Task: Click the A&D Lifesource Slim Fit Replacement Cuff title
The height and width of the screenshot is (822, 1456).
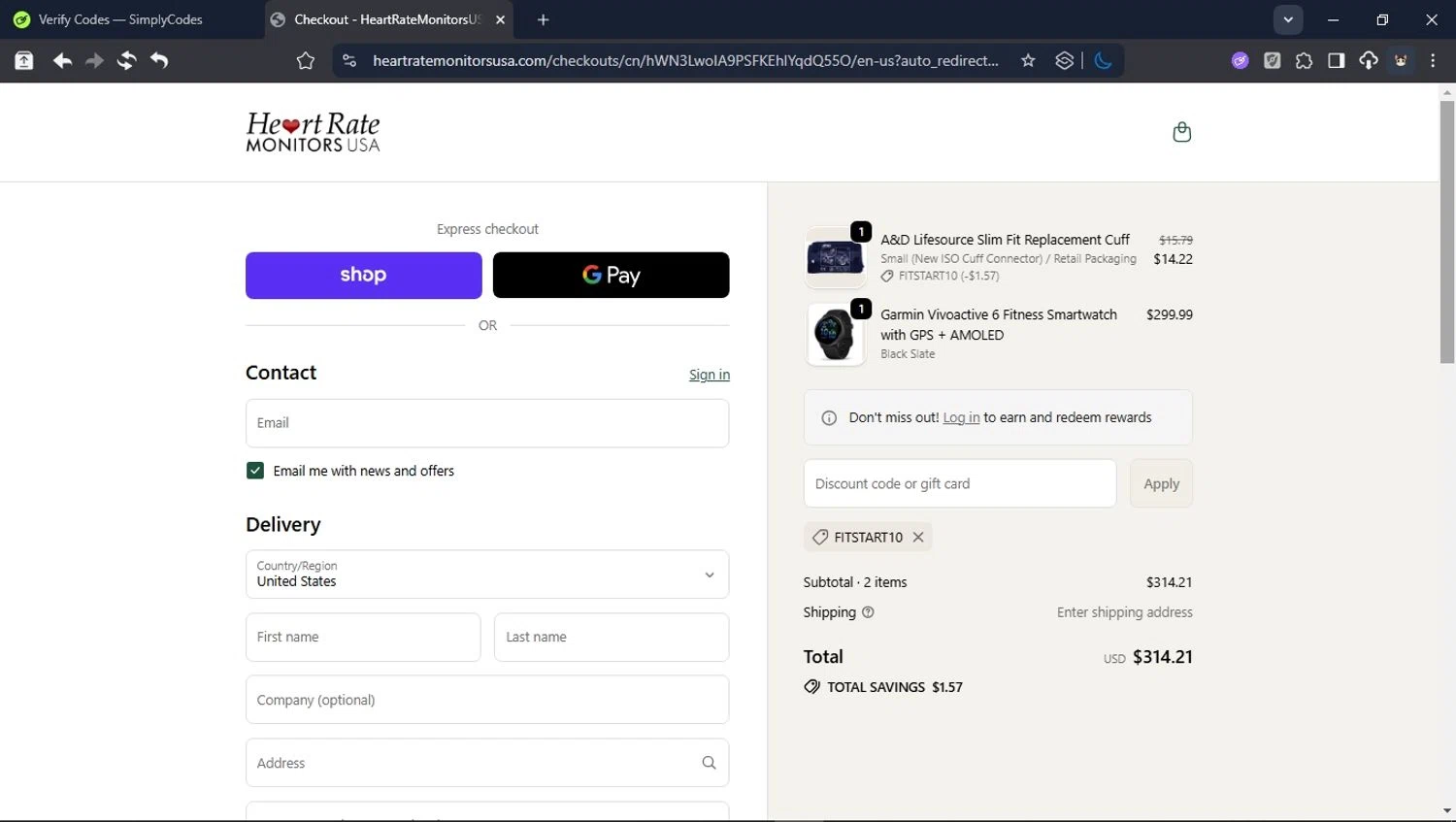Action: pos(1005,240)
